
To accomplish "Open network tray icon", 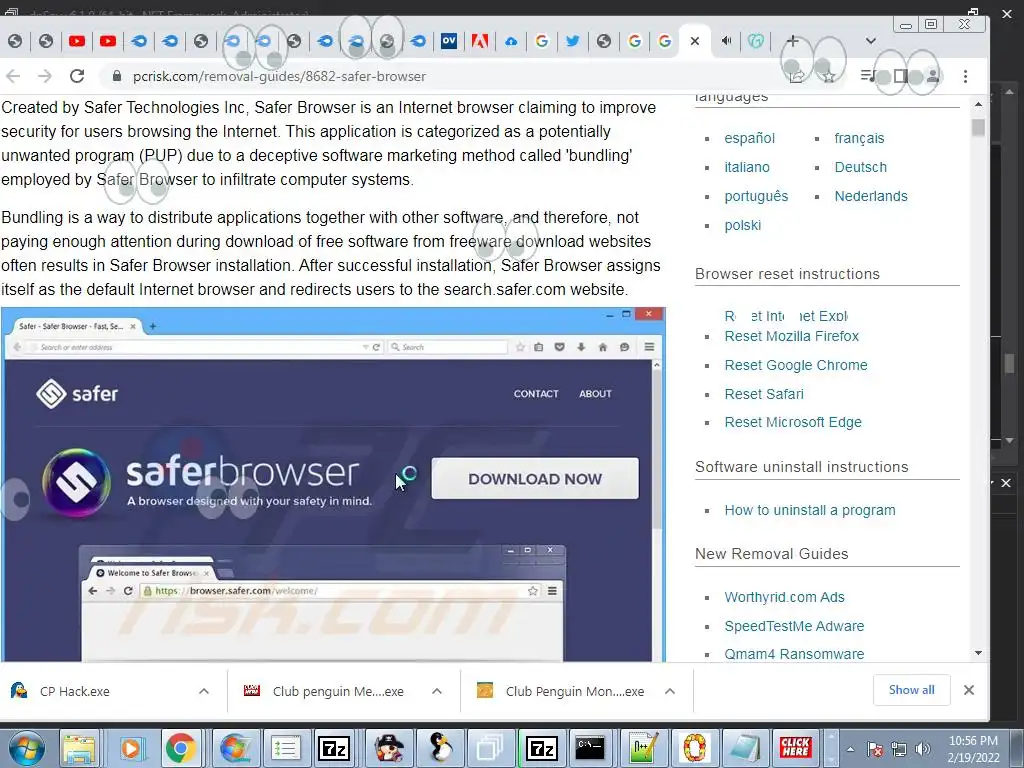I will point(899,749).
